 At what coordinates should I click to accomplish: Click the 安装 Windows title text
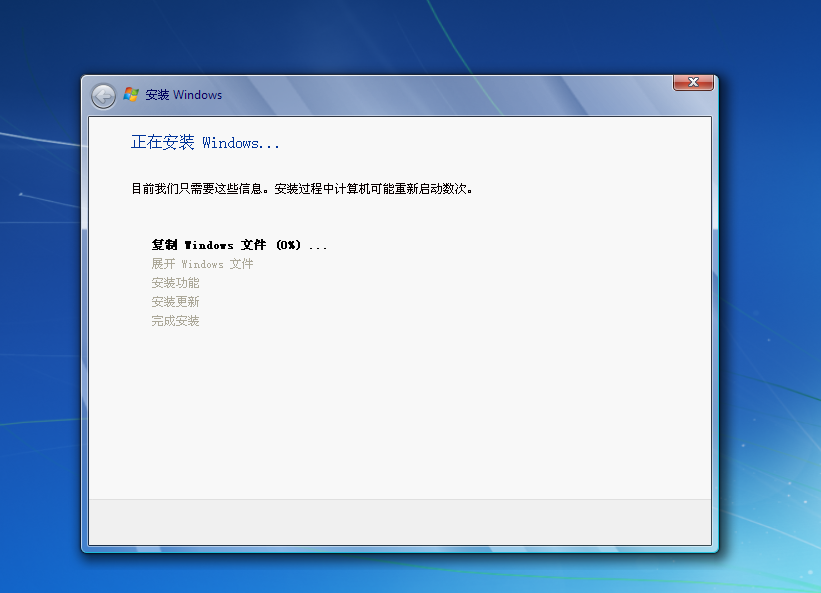(184, 95)
